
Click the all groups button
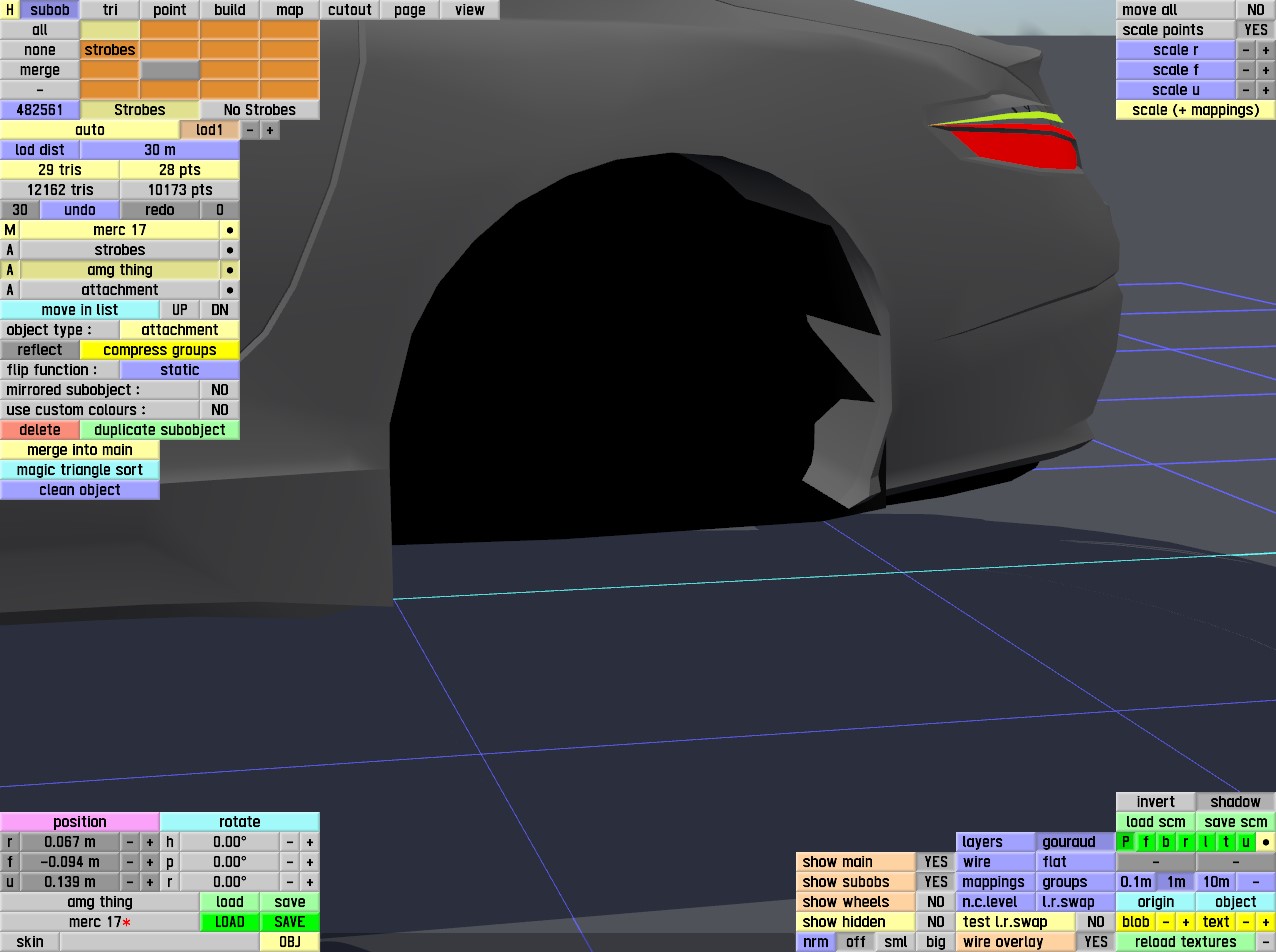(40, 30)
